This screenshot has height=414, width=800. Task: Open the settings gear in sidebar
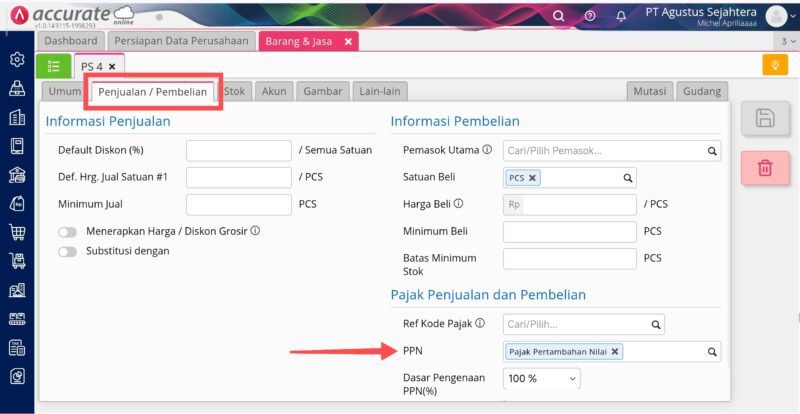(x=17, y=59)
